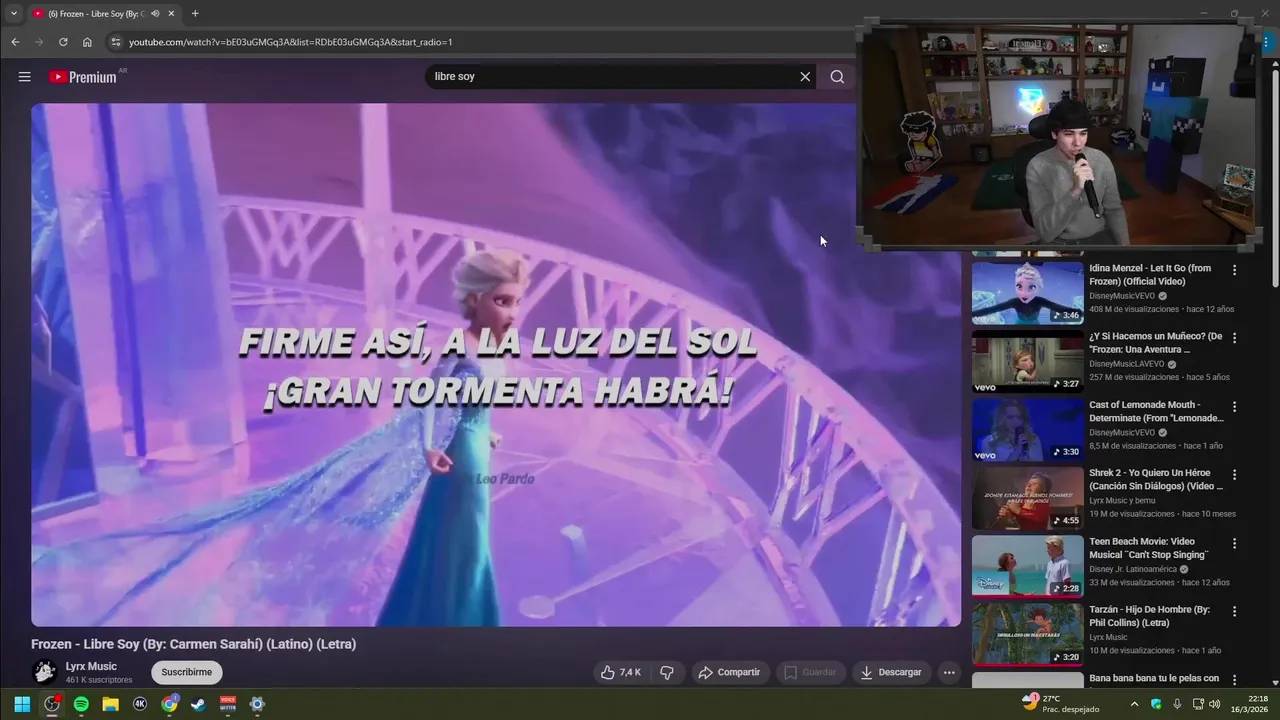
Task: Open OBS Studio from the taskbar
Action: coord(52,704)
